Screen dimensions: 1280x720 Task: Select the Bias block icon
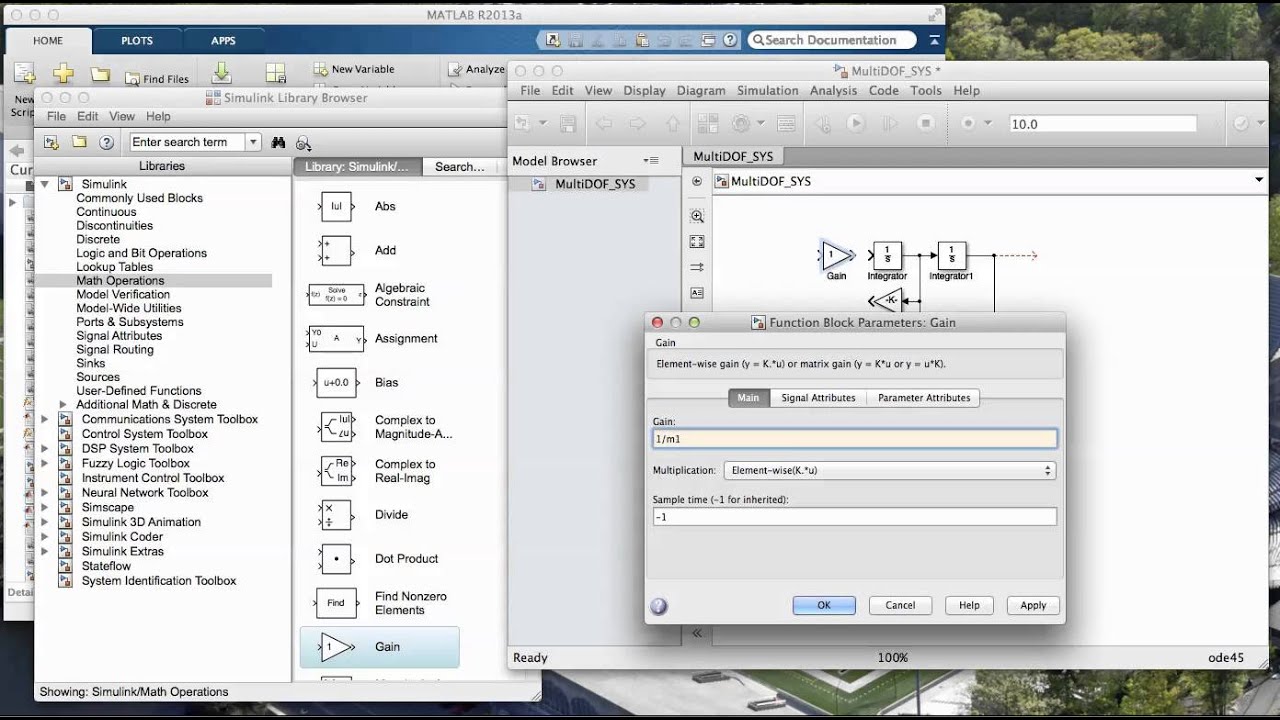click(x=336, y=383)
